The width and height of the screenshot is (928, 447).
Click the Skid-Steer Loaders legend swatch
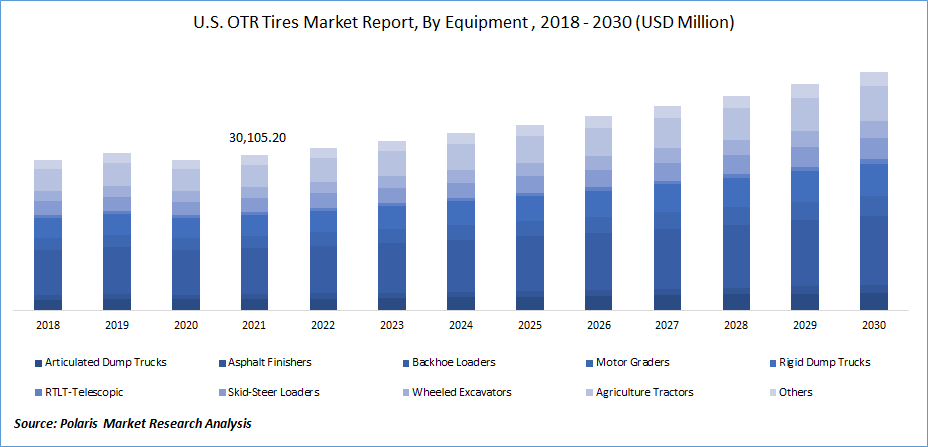(223, 393)
